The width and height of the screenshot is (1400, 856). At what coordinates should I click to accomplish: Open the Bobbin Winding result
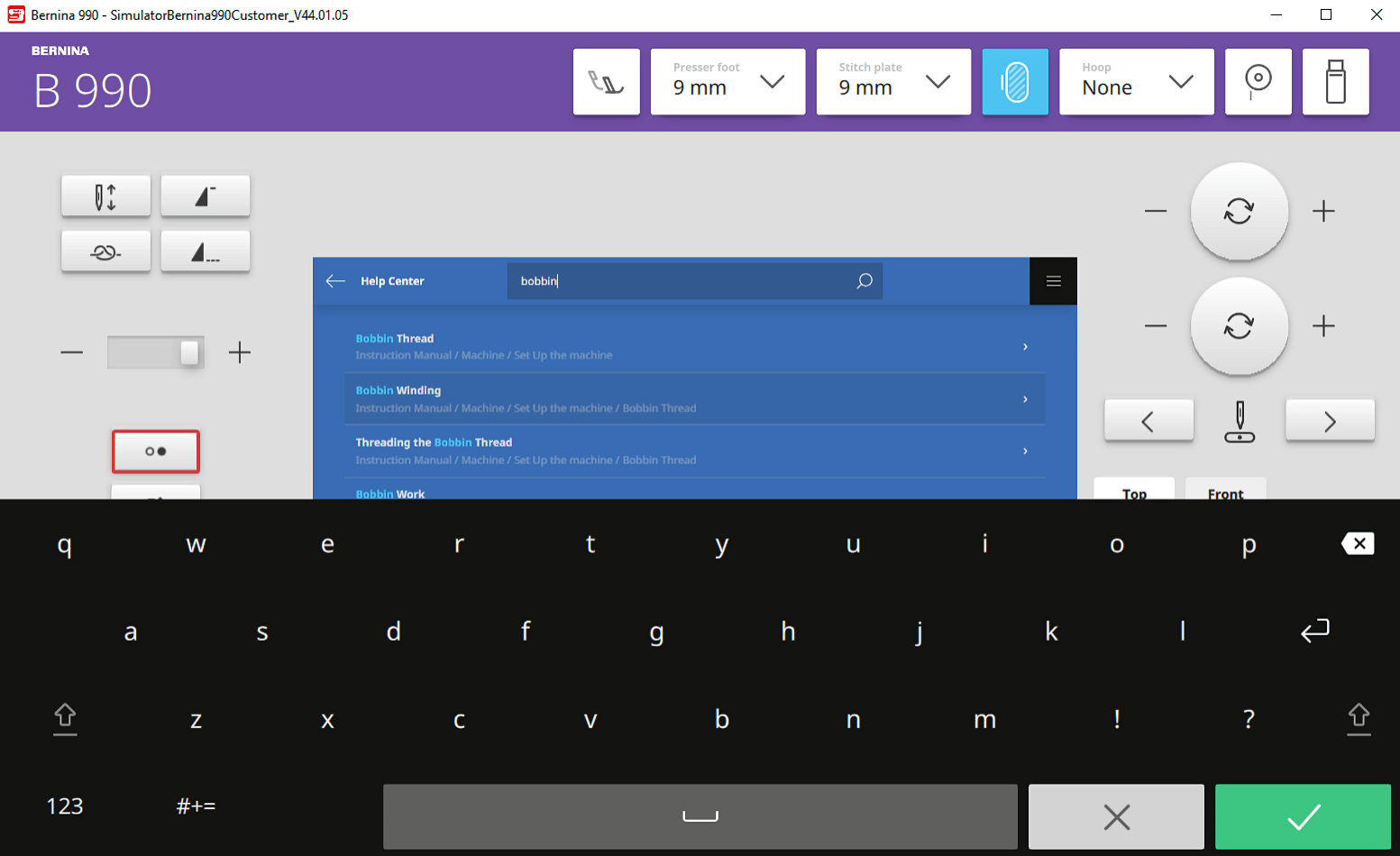[x=695, y=399]
